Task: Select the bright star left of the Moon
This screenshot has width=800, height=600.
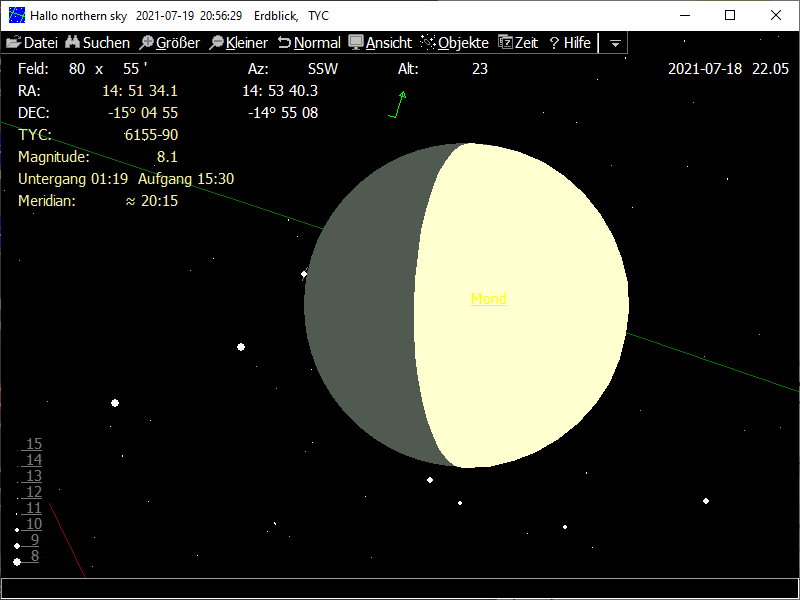Action: (x=241, y=347)
